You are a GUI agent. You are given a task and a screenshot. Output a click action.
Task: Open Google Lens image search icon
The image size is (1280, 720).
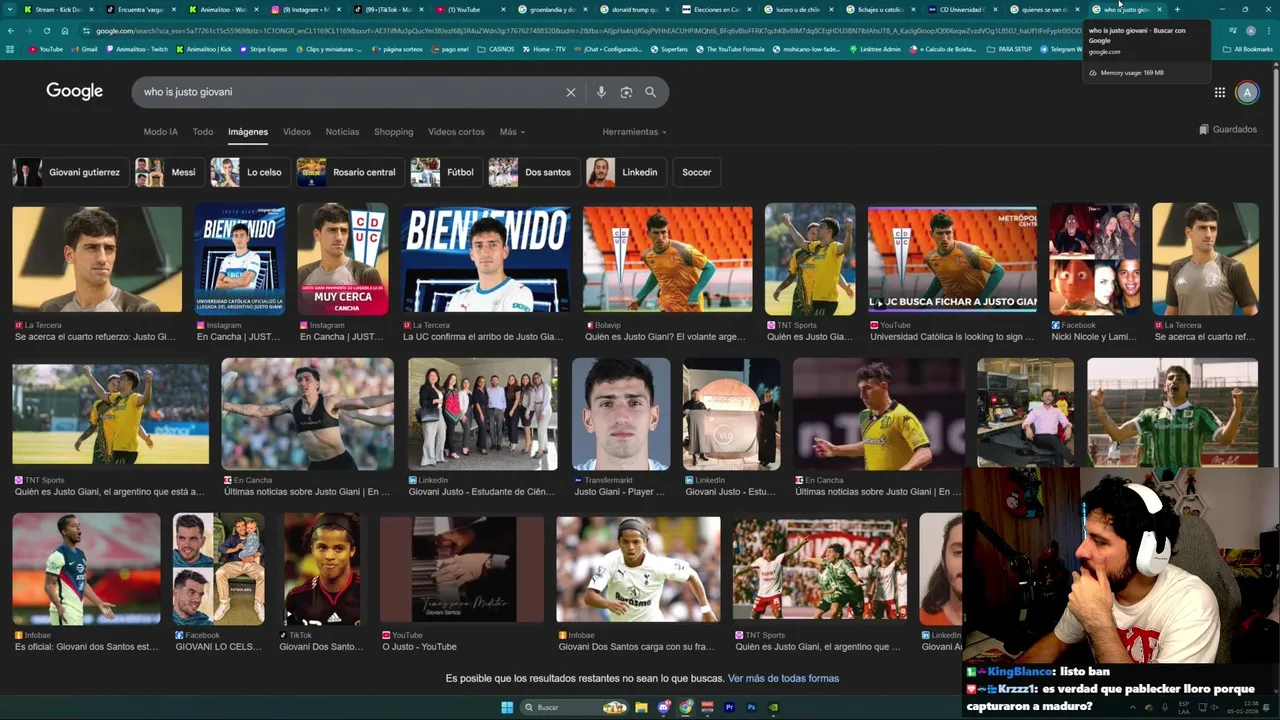[x=626, y=92]
